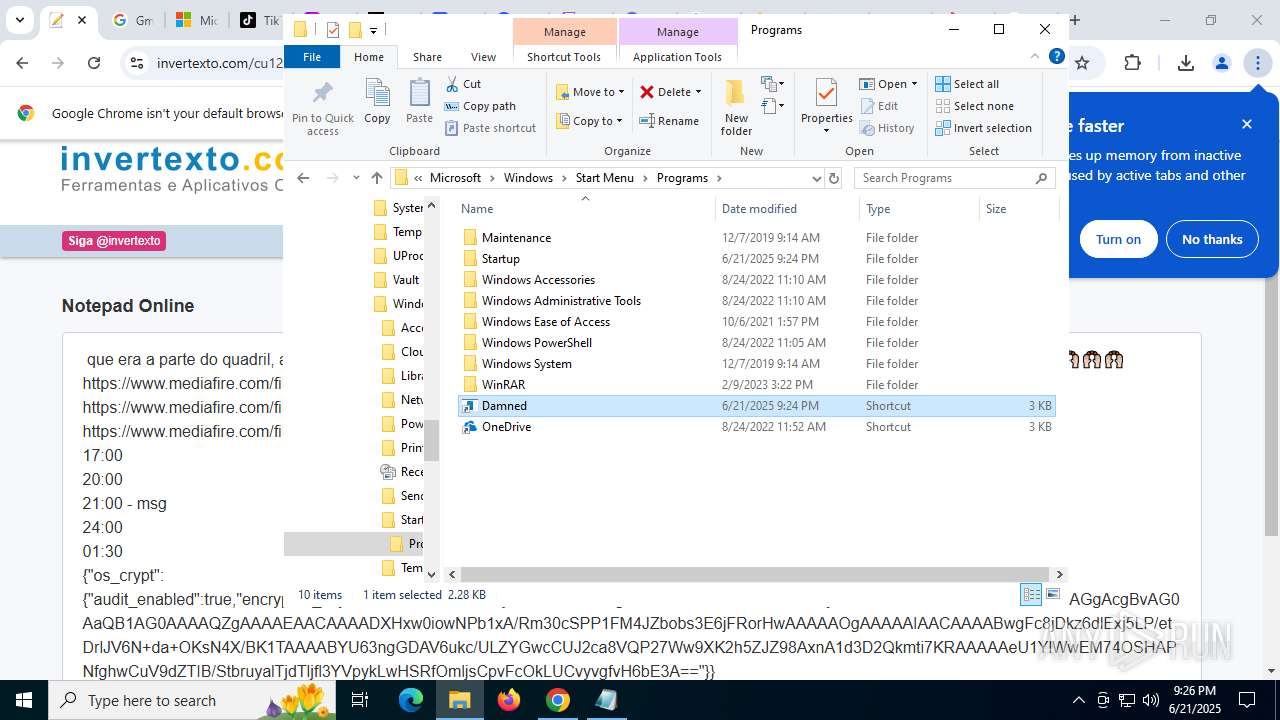Click Paste shortcut in ribbon

491,128
